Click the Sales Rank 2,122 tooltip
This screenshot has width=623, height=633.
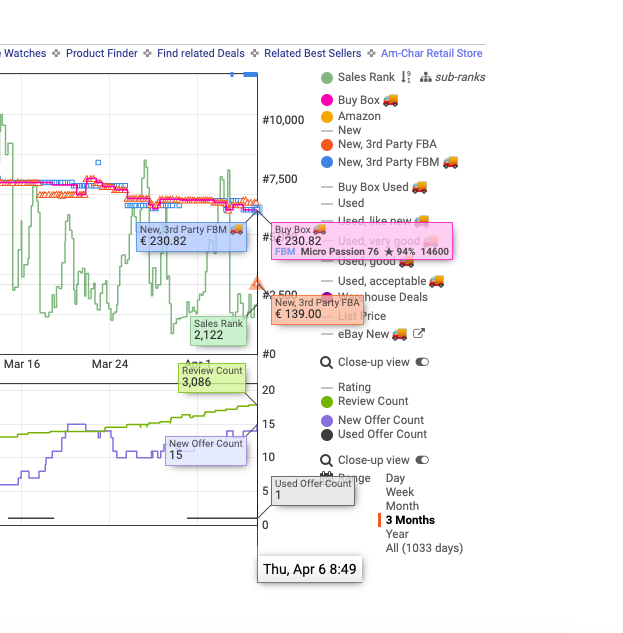pos(218,330)
